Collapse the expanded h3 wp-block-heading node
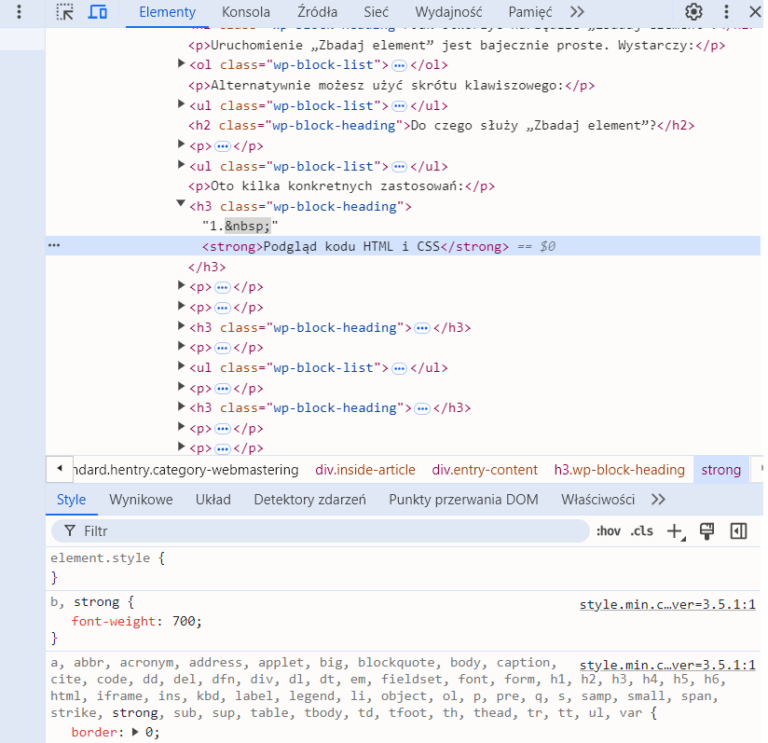The image size is (768, 743). (x=181, y=205)
